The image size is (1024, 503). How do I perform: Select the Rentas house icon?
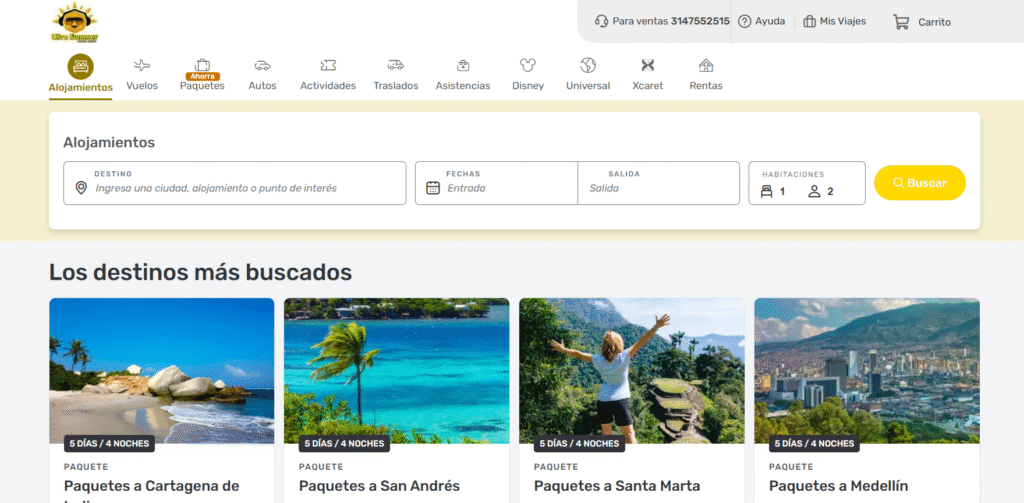pyautogui.click(x=706, y=65)
